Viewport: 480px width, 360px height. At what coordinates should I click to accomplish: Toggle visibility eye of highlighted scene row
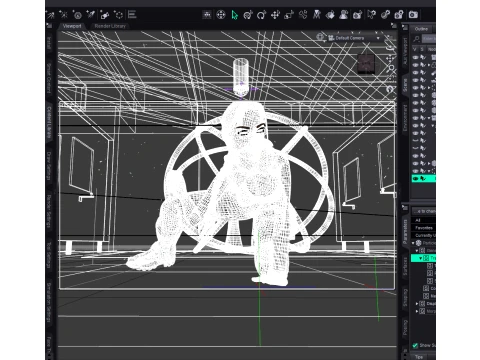(x=416, y=179)
